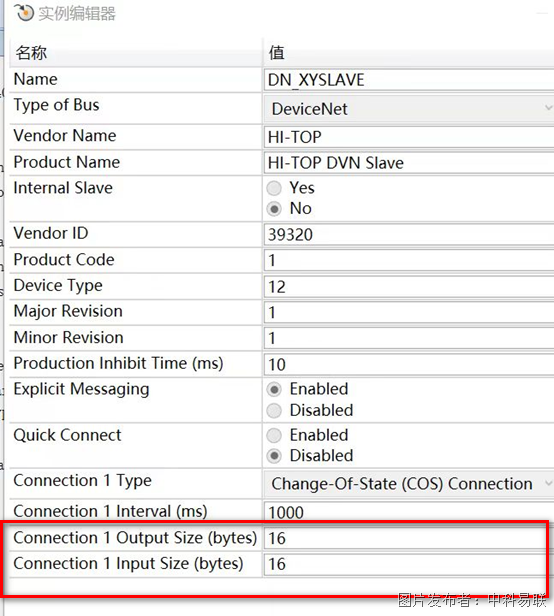Expand the Connection 1 Type dropdown

point(409,484)
